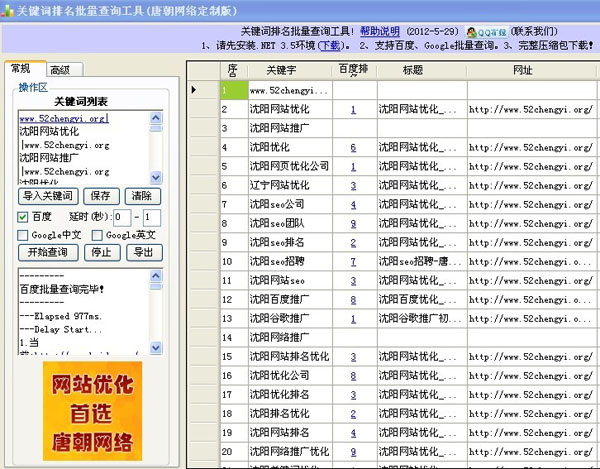This screenshot has width=600, height=469.
Task: Open rank link 3 for 辽宁网站优化
Action: point(353,186)
